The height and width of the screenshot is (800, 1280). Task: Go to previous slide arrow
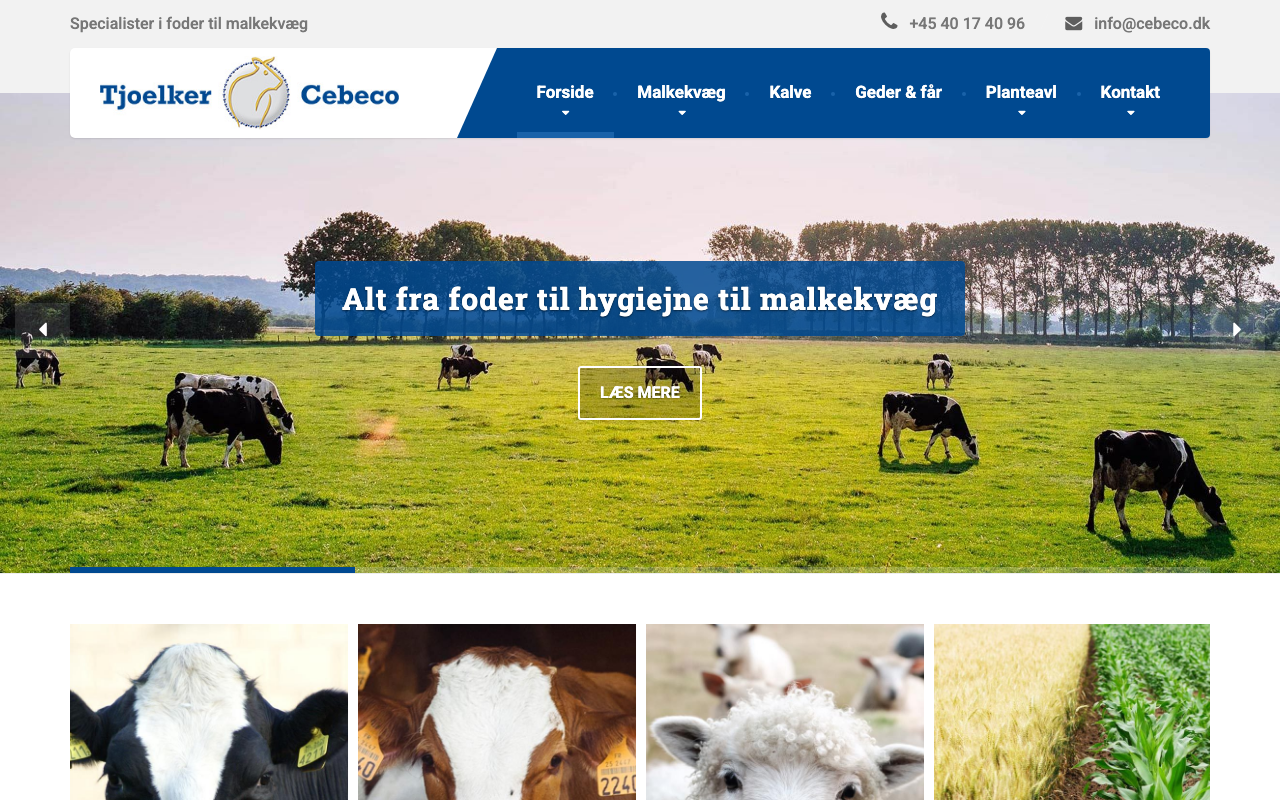(x=42, y=329)
